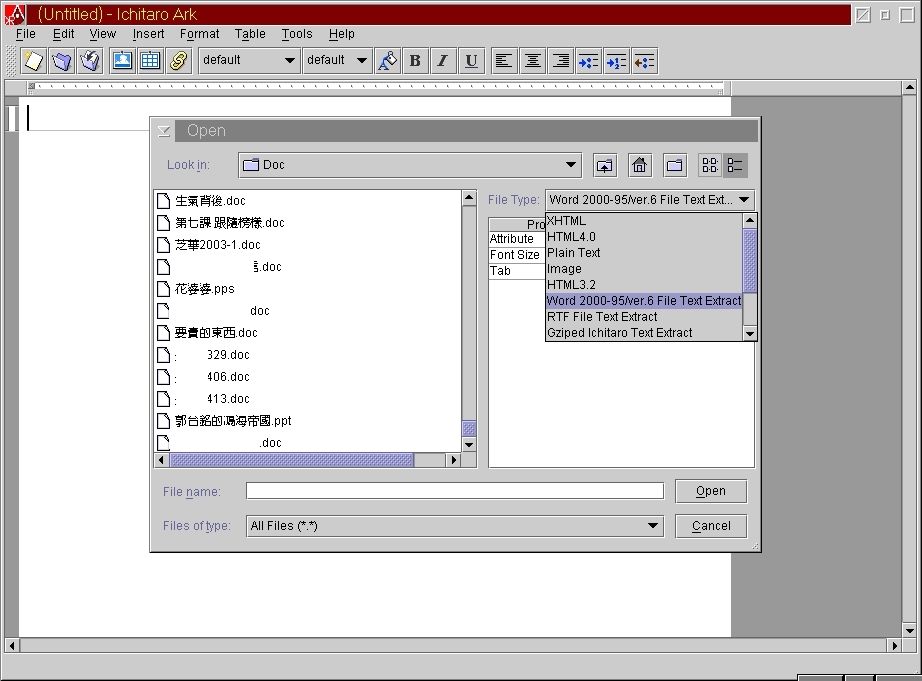Select Word 2000-95/ver.6 File Text Extract option
Viewport: 922px width, 681px height.
pyautogui.click(x=644, y=301)
